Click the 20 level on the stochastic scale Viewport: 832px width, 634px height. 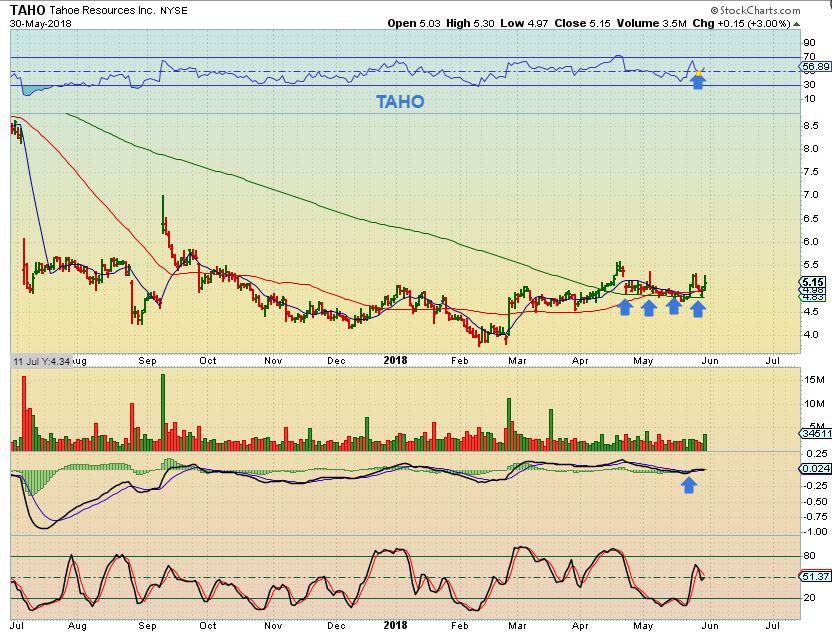(810, 598)
